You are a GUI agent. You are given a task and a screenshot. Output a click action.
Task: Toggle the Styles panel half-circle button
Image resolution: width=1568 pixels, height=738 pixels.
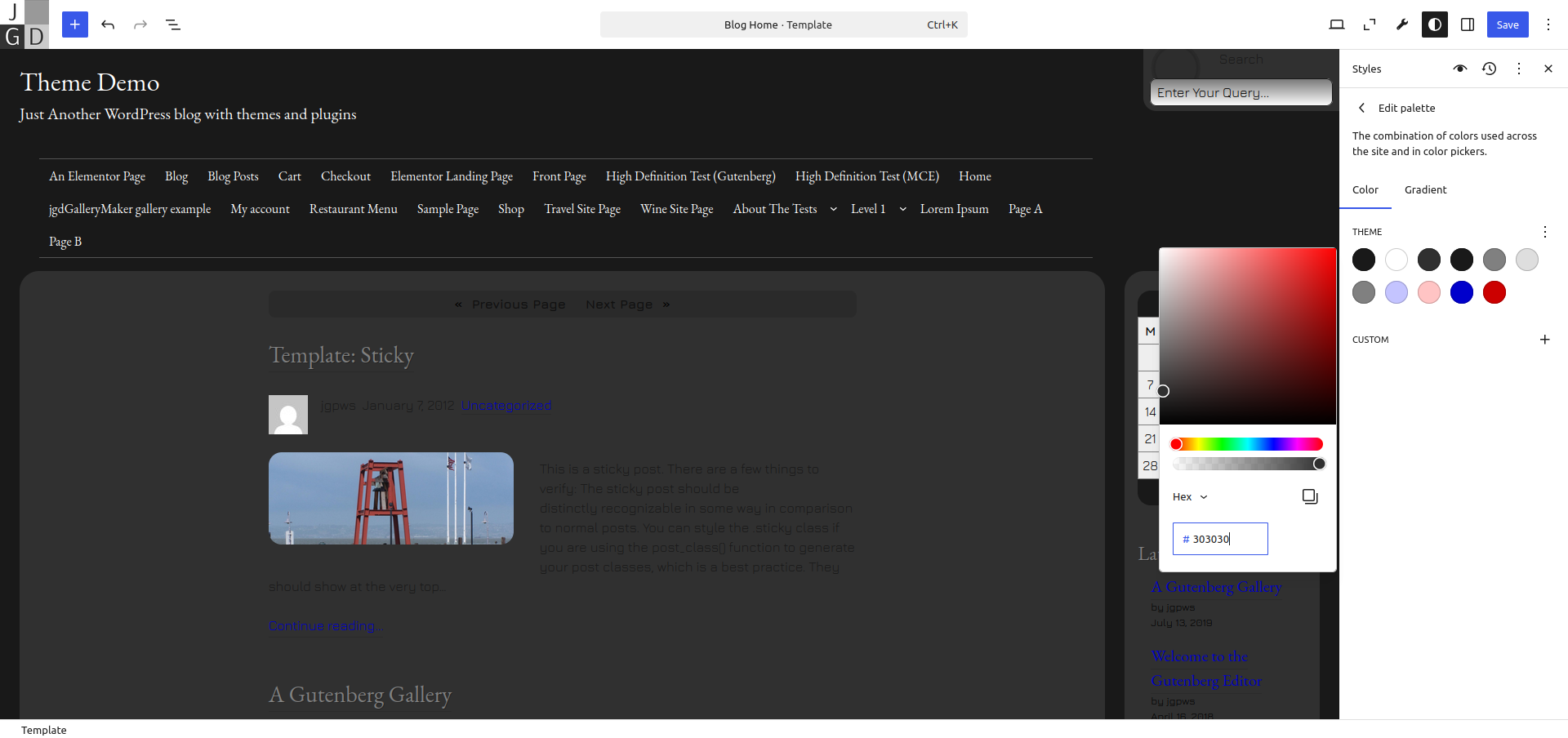1435,24
